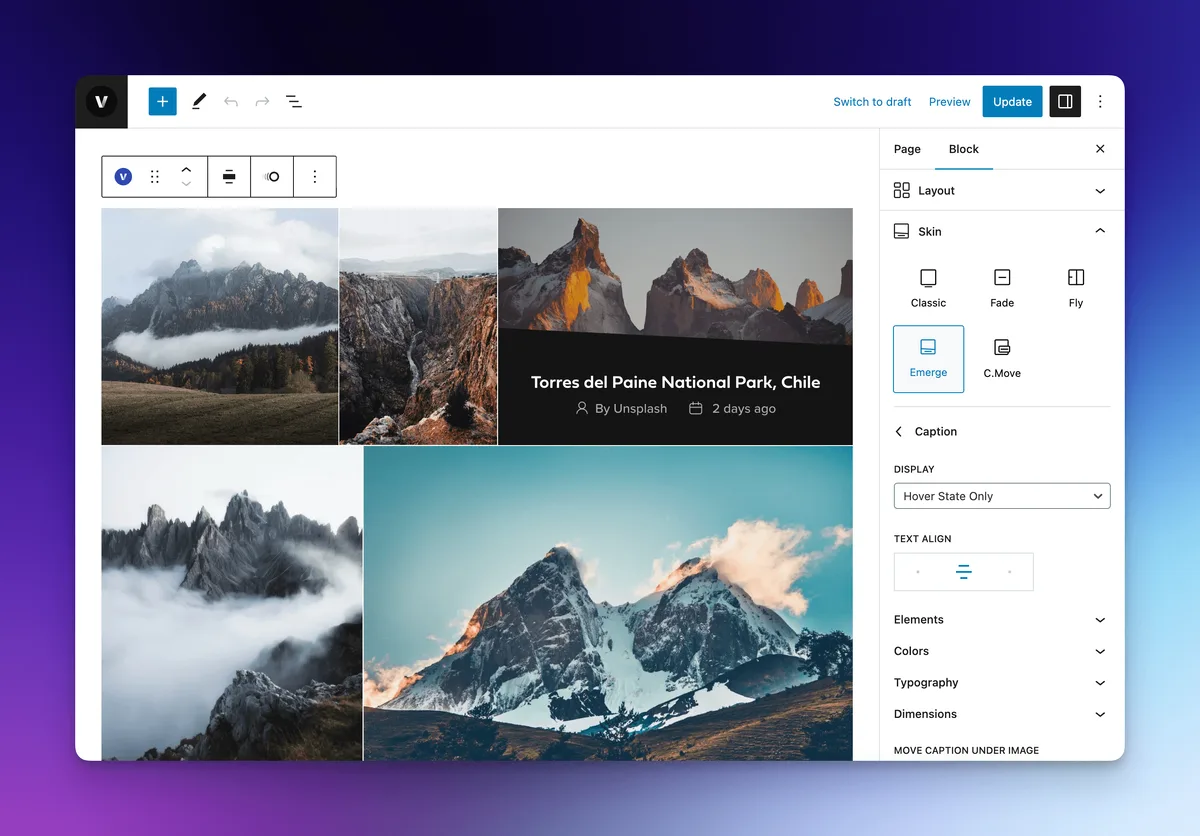Close the settings sidebar
Screen dimensions: 1200x836
[1100, 149]
